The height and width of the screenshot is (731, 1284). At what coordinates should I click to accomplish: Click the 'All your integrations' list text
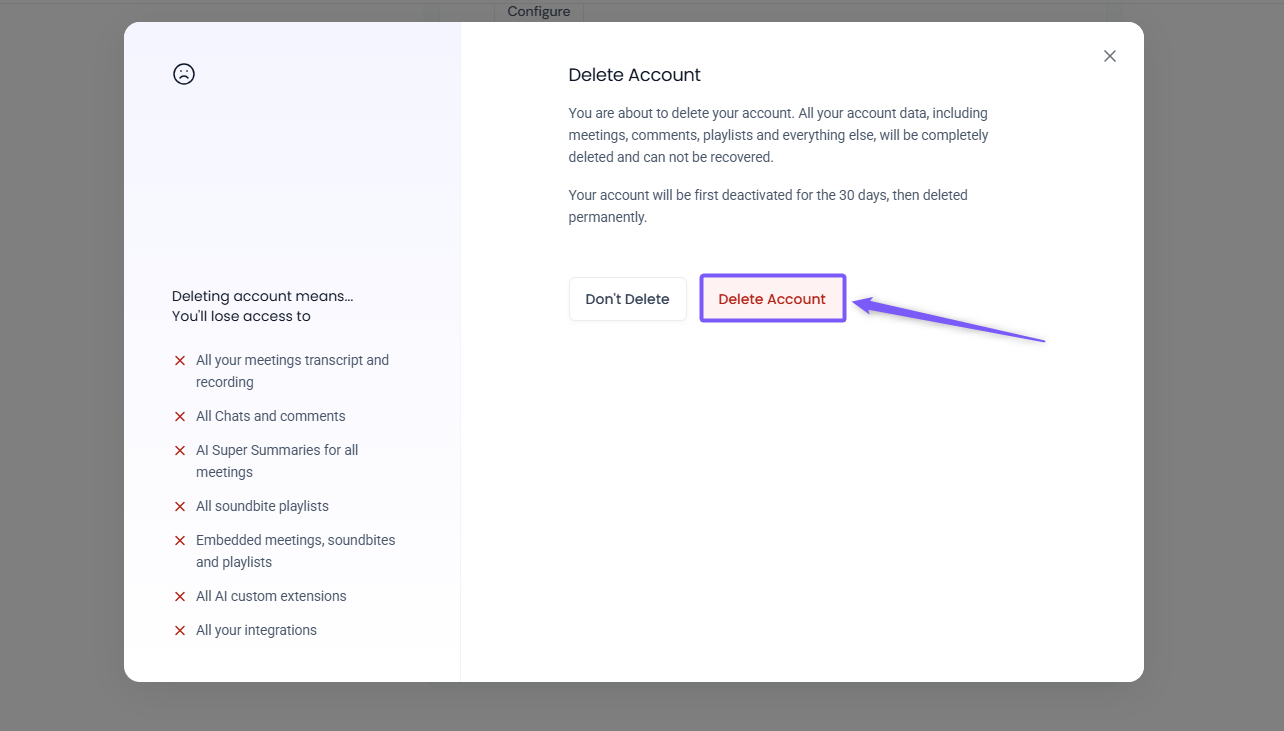tap(256, 630)
